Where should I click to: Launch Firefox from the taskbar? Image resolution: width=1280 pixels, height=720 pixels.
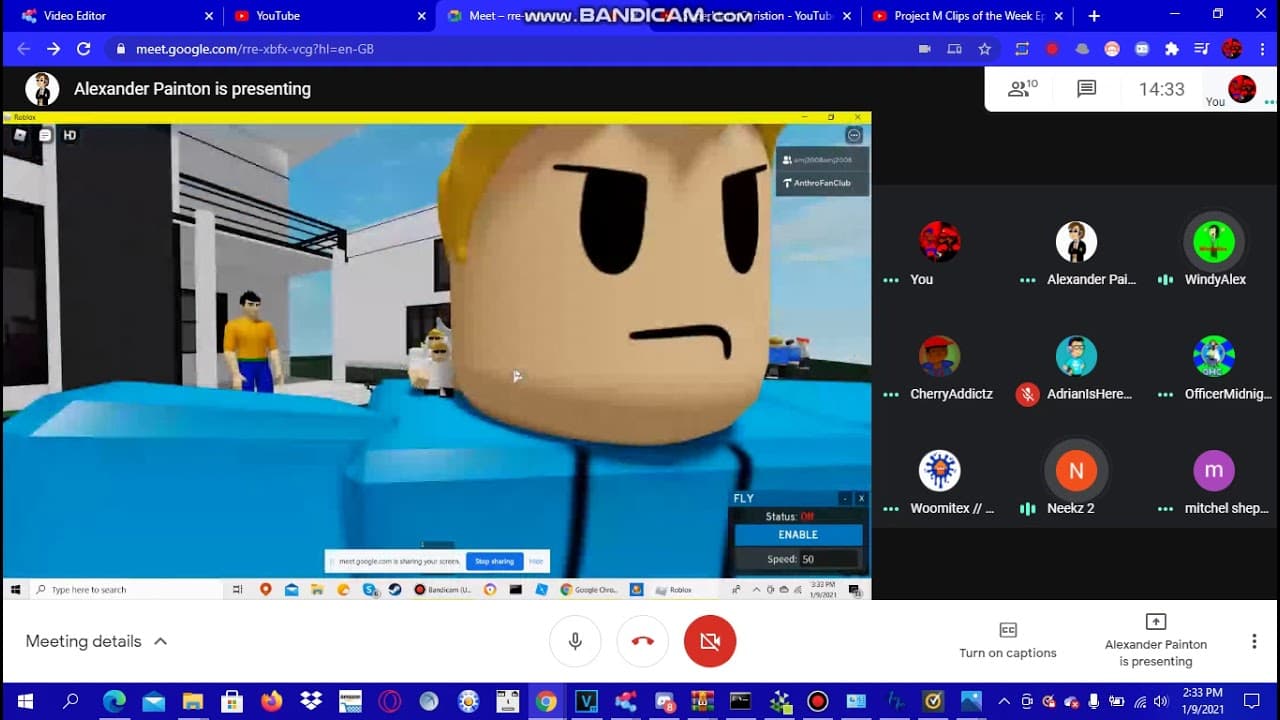(271, 701)
